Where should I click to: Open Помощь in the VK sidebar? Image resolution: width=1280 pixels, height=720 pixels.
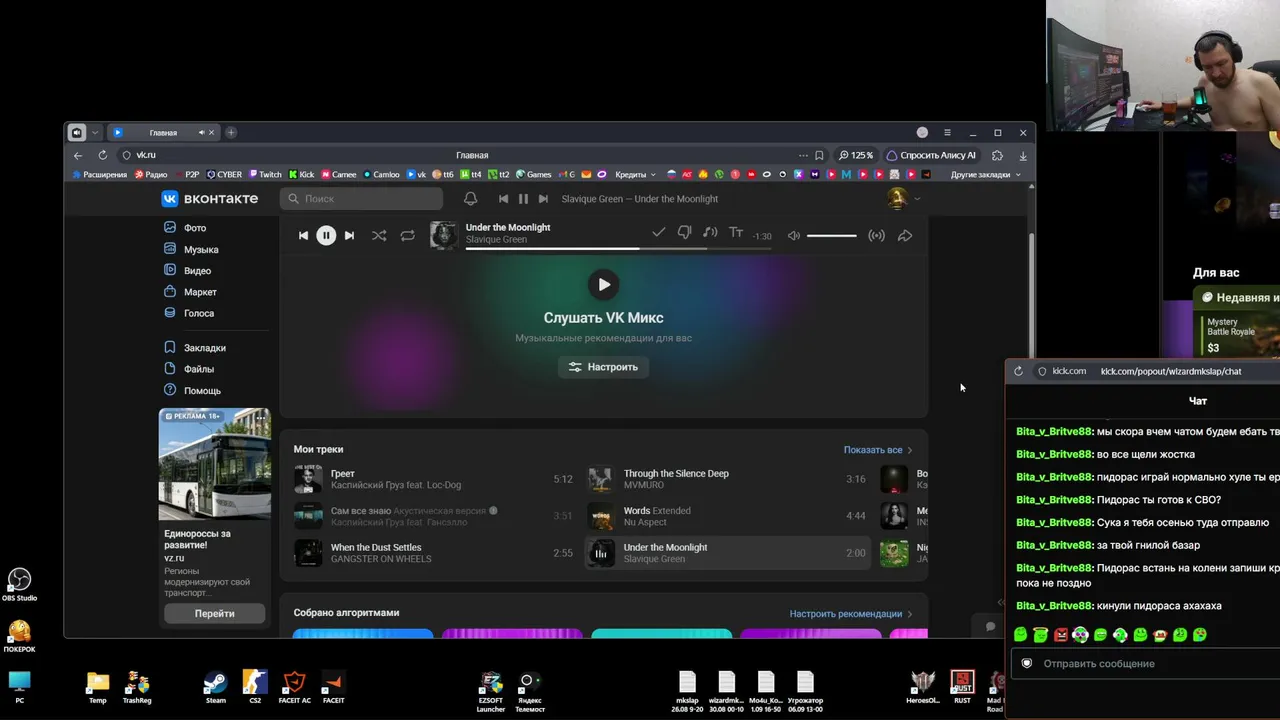(x=202, y=391)
